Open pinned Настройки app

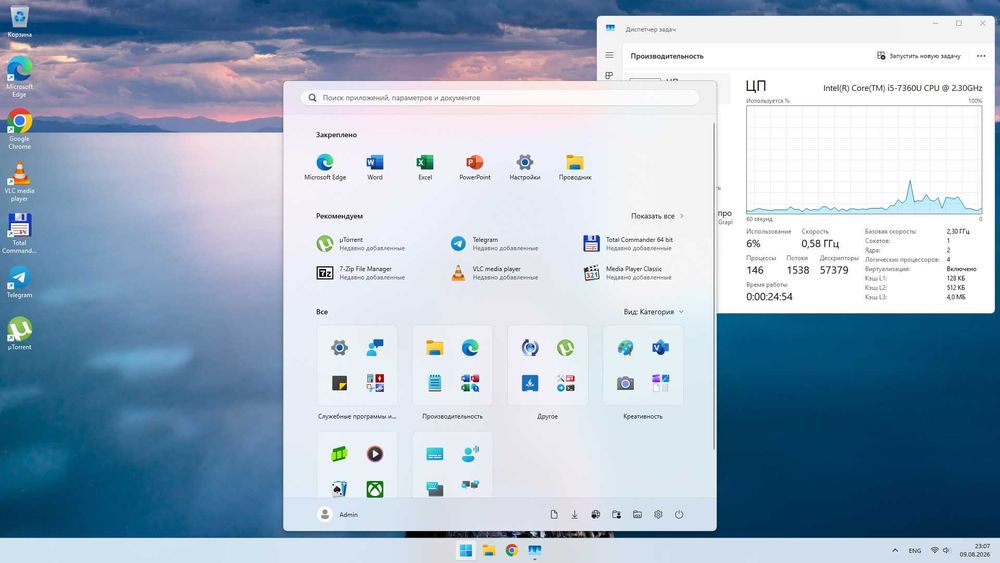tap(524, 167)
